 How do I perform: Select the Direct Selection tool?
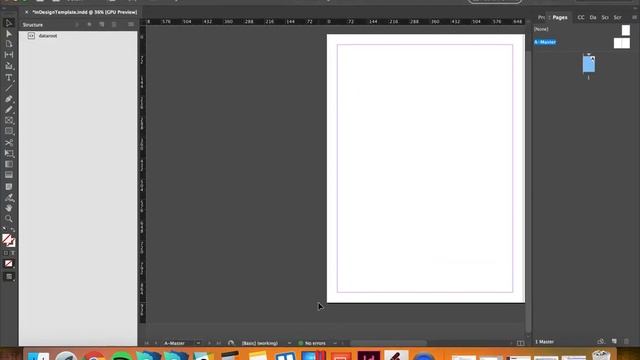pyautogui.click(x=9, y=33)
